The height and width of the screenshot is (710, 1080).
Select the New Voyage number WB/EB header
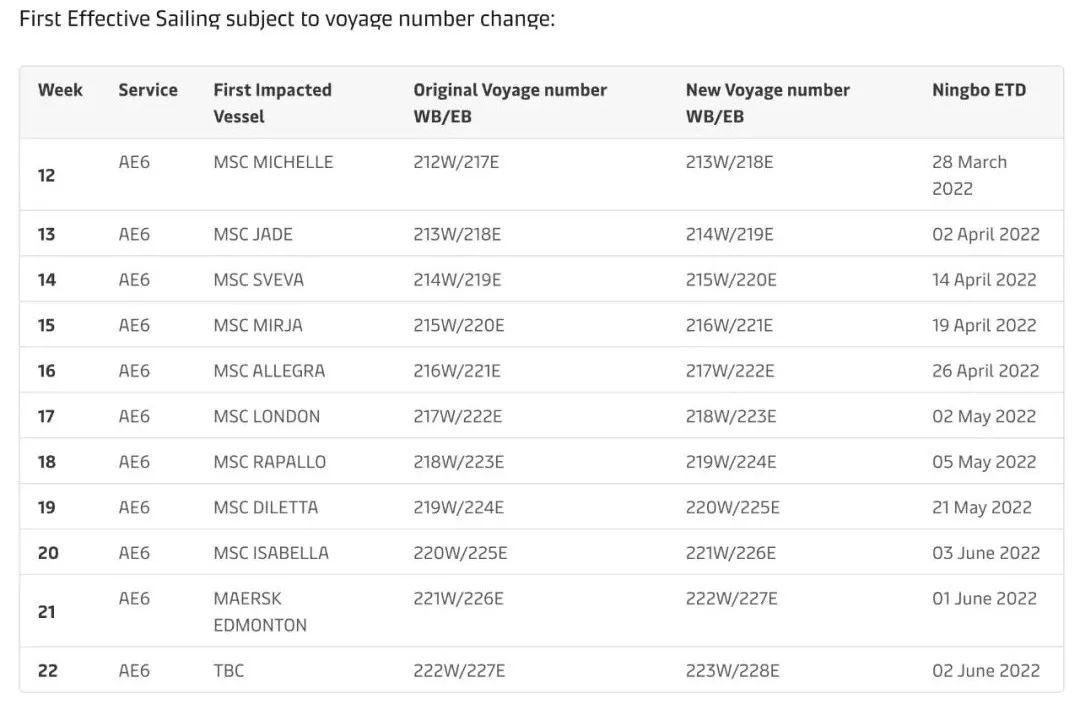(767, 102)
